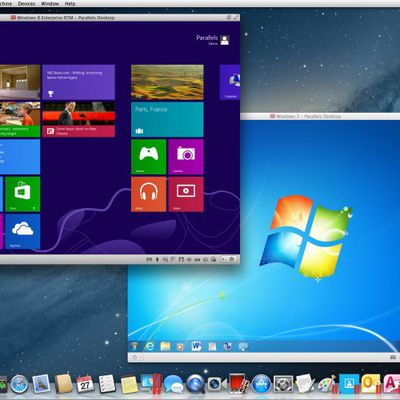Click the keyboard device icon in the Windows 8 status bar
This screenshot has height=400, width=400.
click(149, 259)
